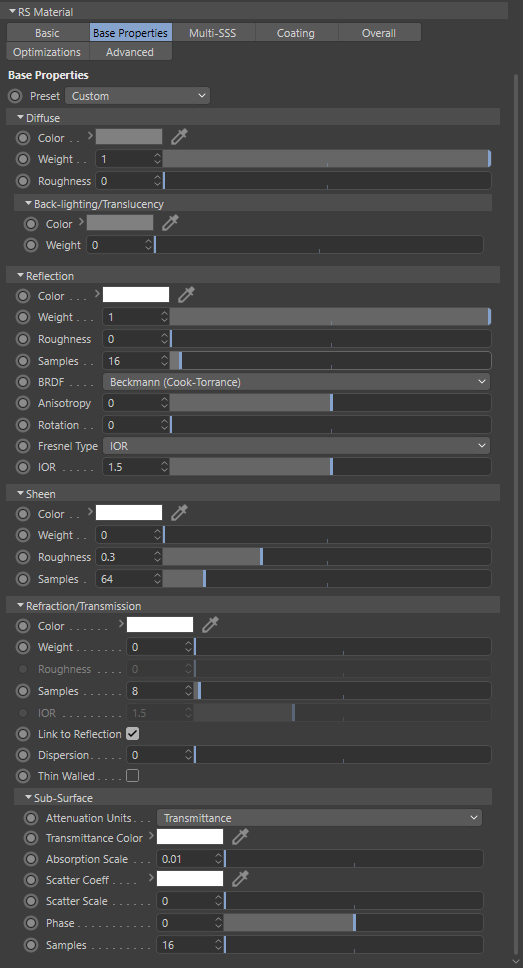Viewport: 523px width, 968px height.
Task: Open the Advanced tab
Action: pyautogui.click(x=130, y=52)
